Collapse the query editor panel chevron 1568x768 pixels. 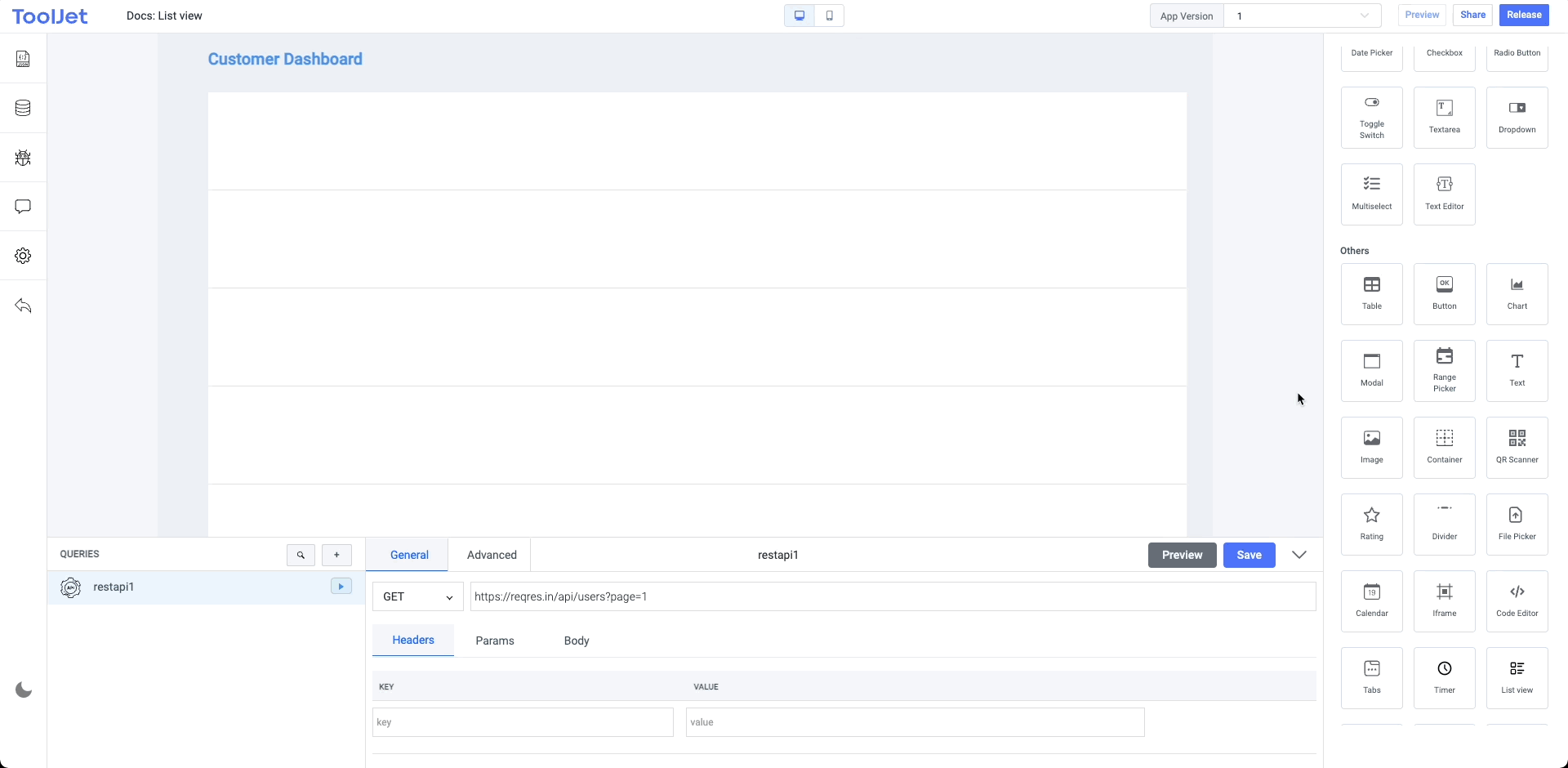pos(1298,555)
